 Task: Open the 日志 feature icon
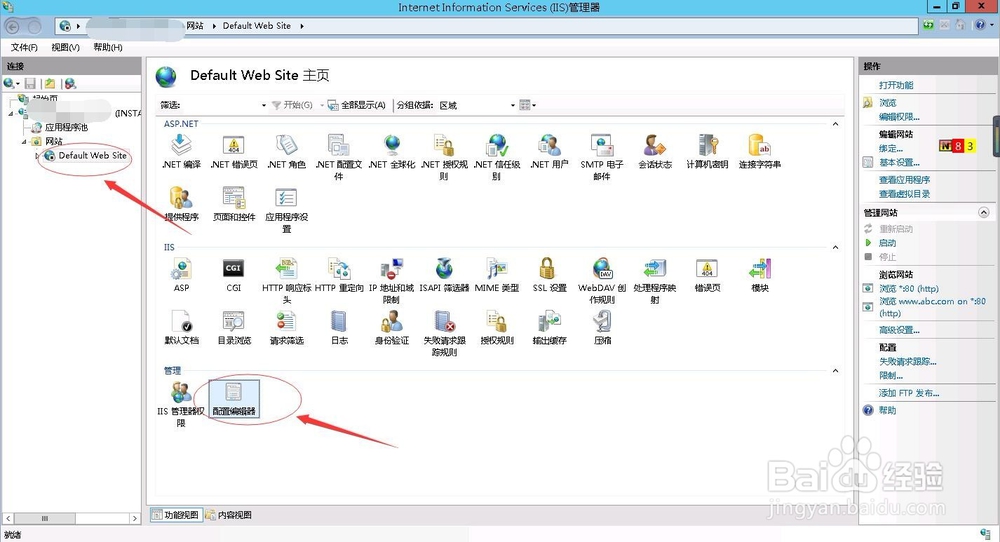(x=339, y=328)
